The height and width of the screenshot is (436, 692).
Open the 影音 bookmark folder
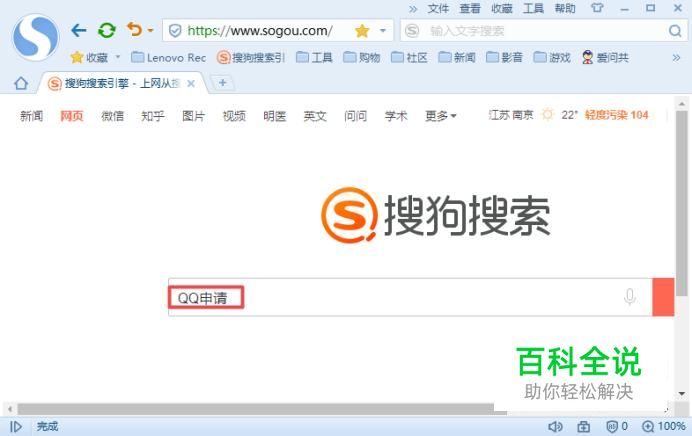[x=504, y=57]
